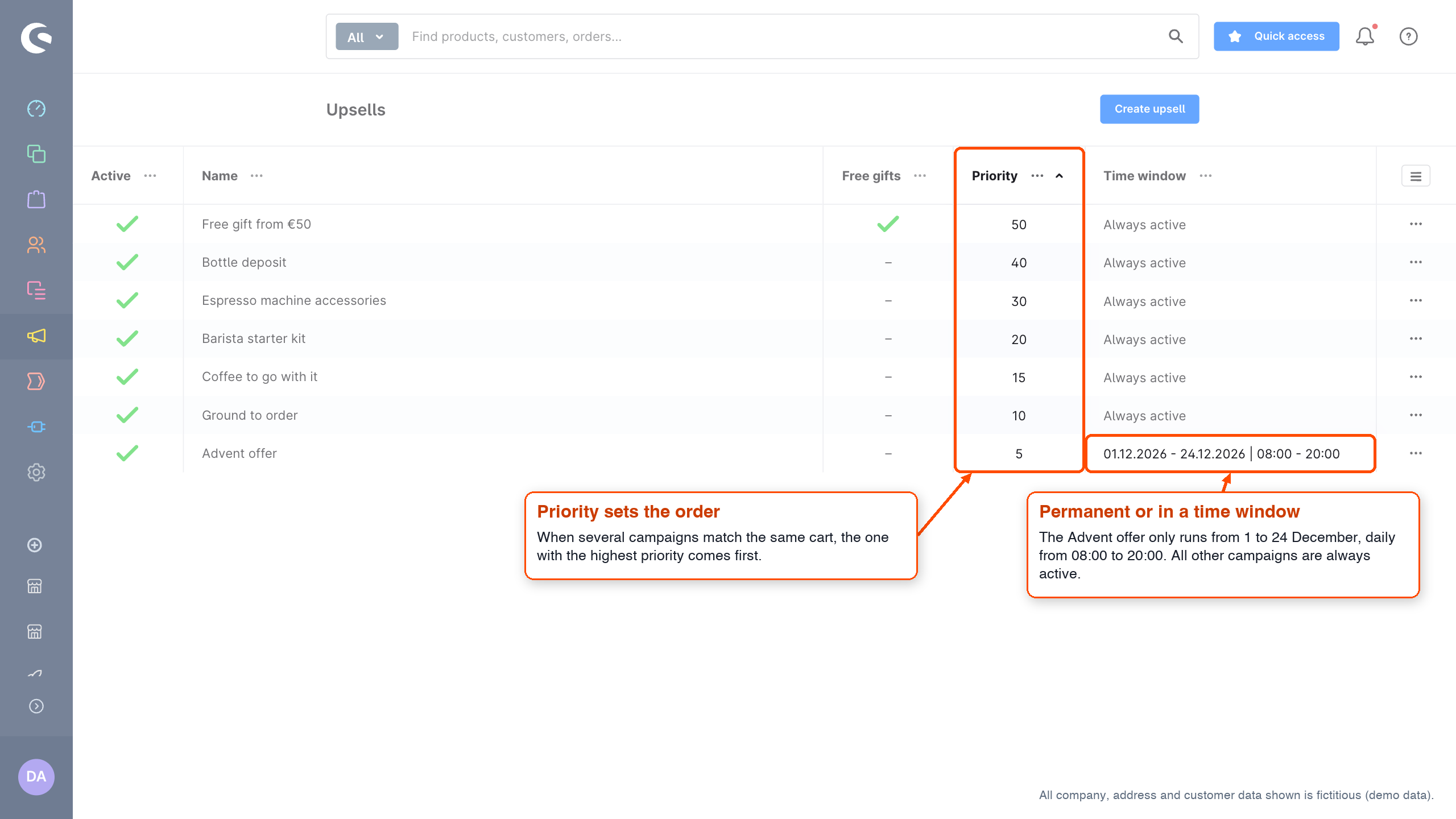Toggle the Priority sort direction arrow

click(x=1059, y=176)
